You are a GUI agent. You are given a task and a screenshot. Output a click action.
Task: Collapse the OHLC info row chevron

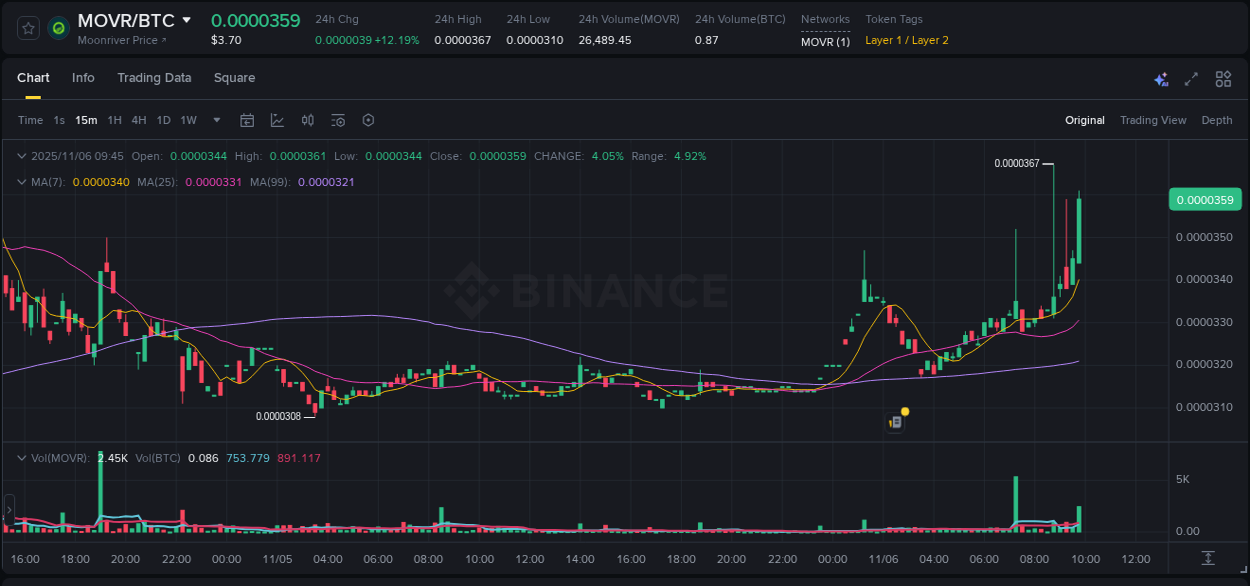[22, 156]
